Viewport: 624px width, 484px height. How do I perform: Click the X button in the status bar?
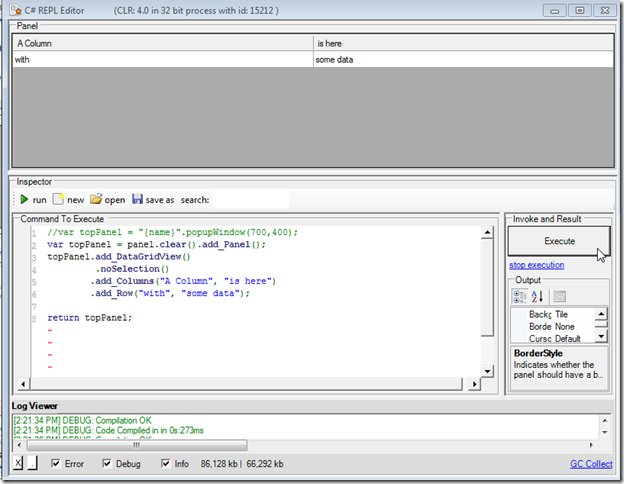pyautogui.click(x=18, y=463)
